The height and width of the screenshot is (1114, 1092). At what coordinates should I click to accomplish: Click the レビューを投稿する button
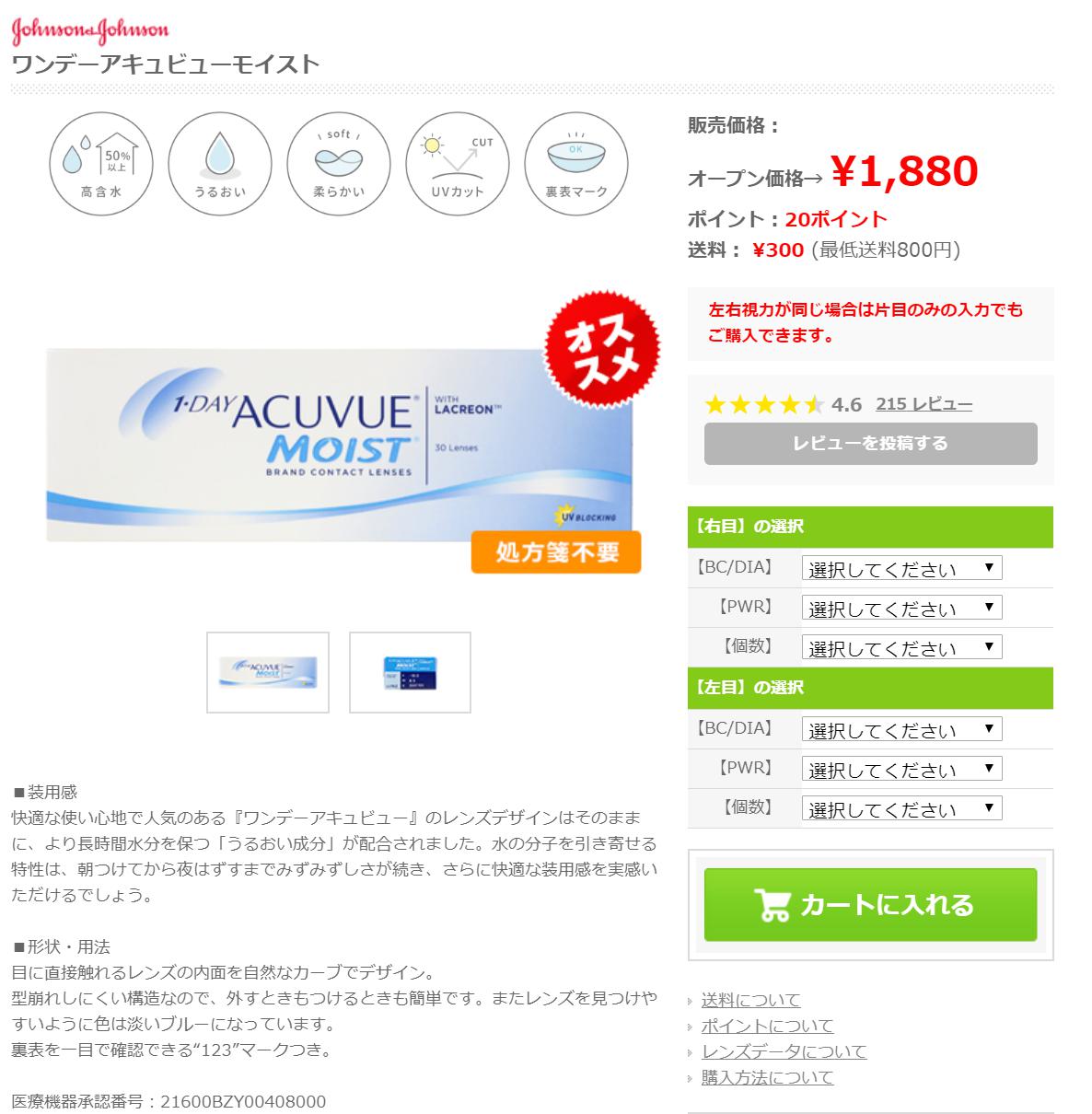(870, 444)
